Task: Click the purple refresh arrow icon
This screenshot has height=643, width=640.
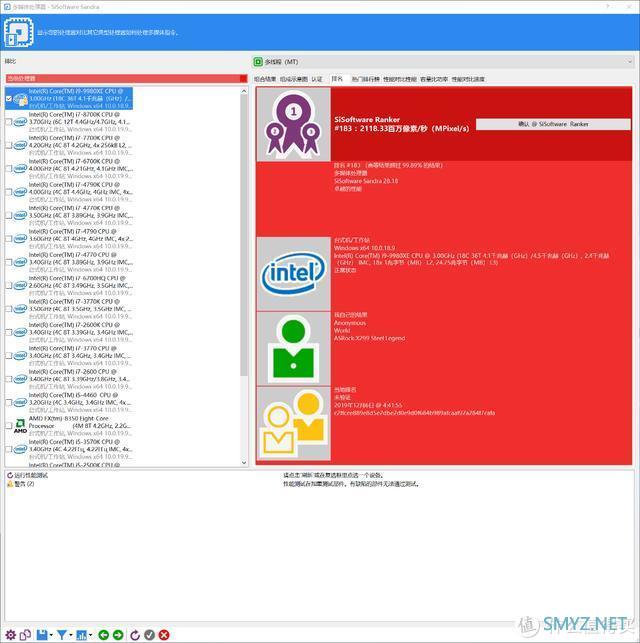Action: (133, 634)
